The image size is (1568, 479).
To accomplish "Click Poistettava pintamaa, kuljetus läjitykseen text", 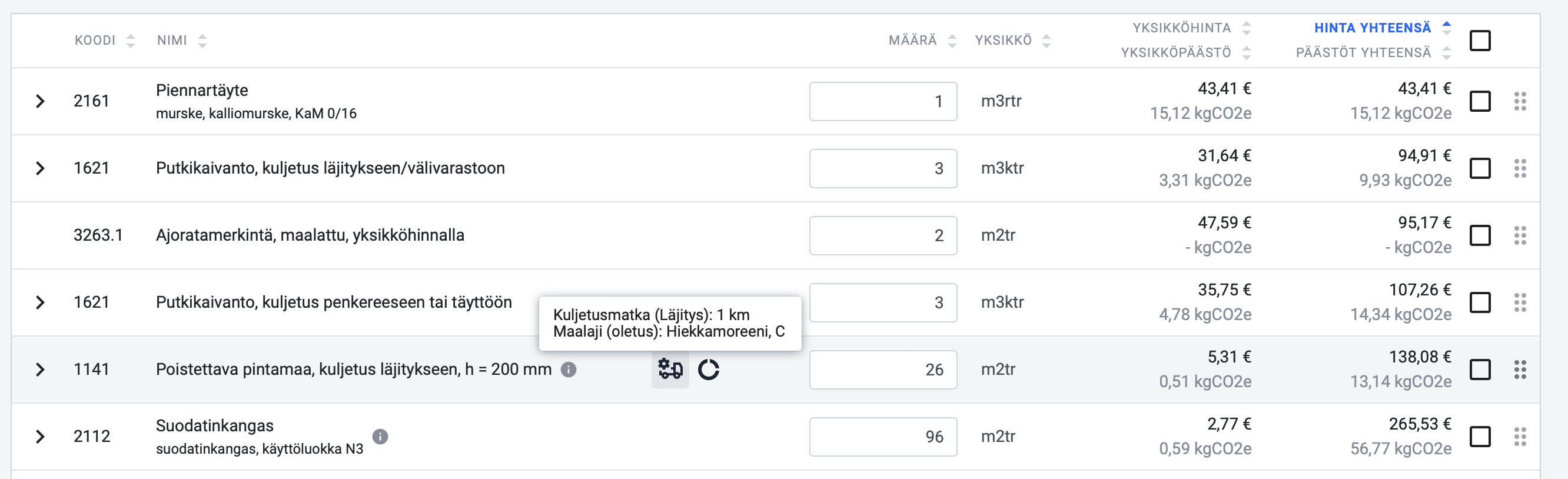I will (354, 370).
